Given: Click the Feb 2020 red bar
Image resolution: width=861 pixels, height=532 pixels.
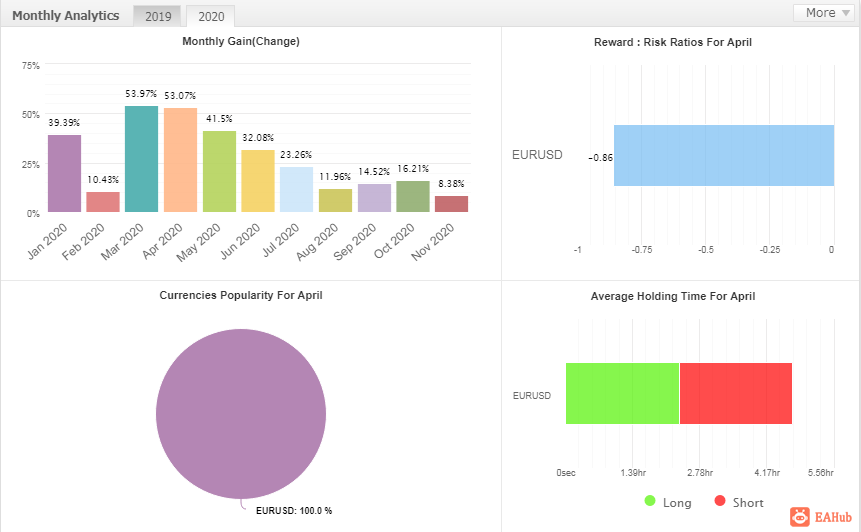Looking at the screenshot, I should click(103, 202).
